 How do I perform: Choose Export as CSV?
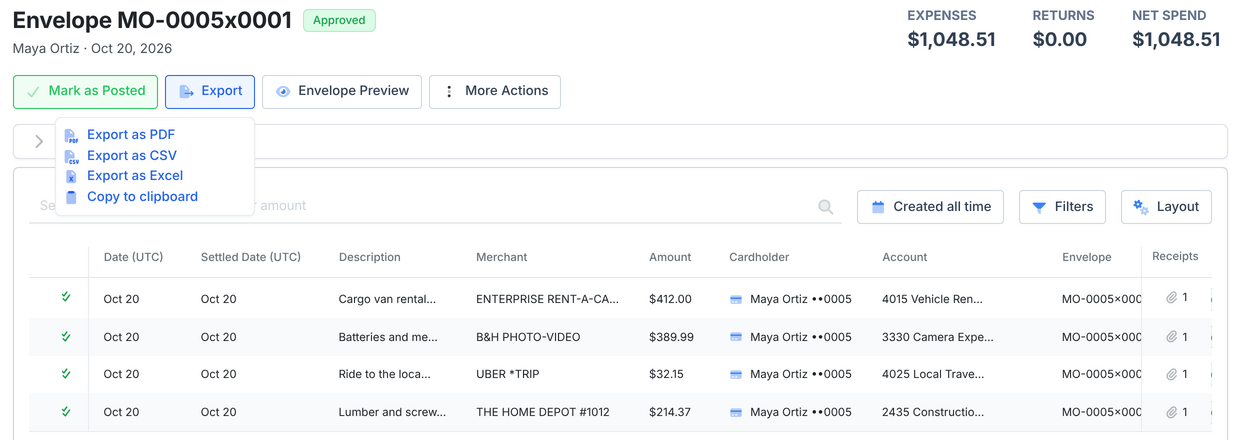coord(131,156)
